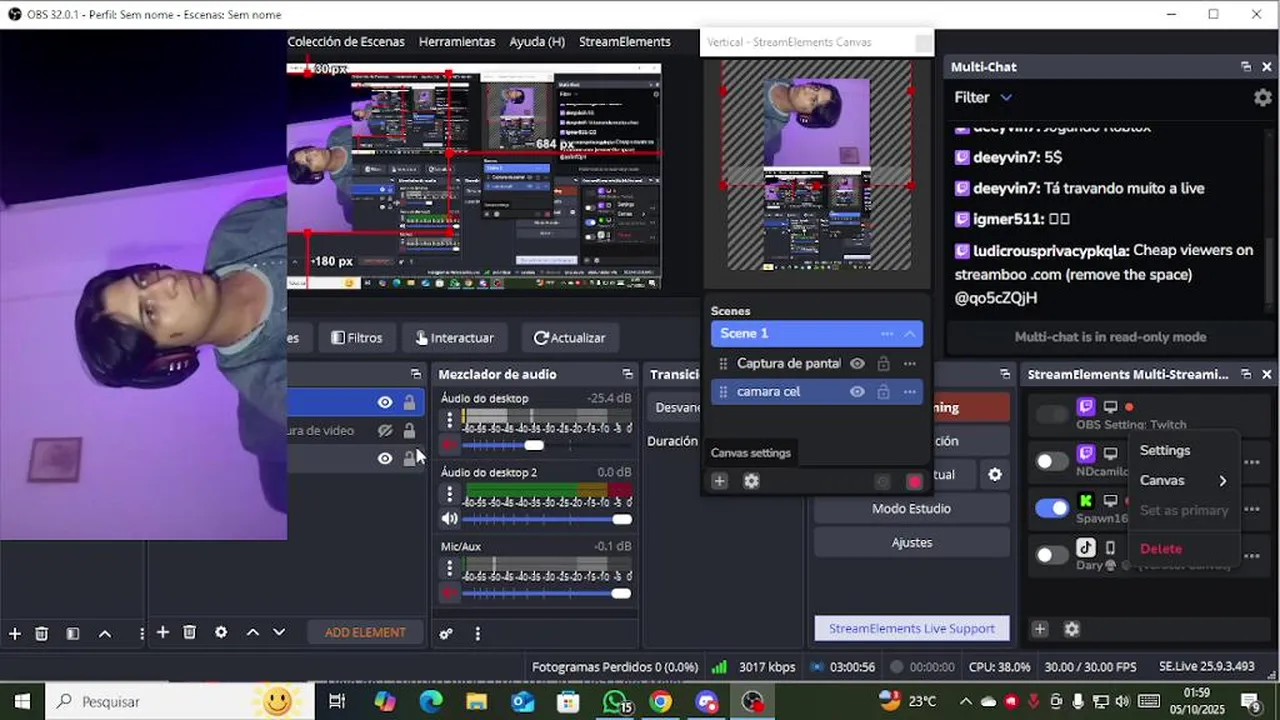The width and height of the screenshot is (1280, 720).
Task: Open options dots for Mic/Aux
Action: (x=450, y=568)
